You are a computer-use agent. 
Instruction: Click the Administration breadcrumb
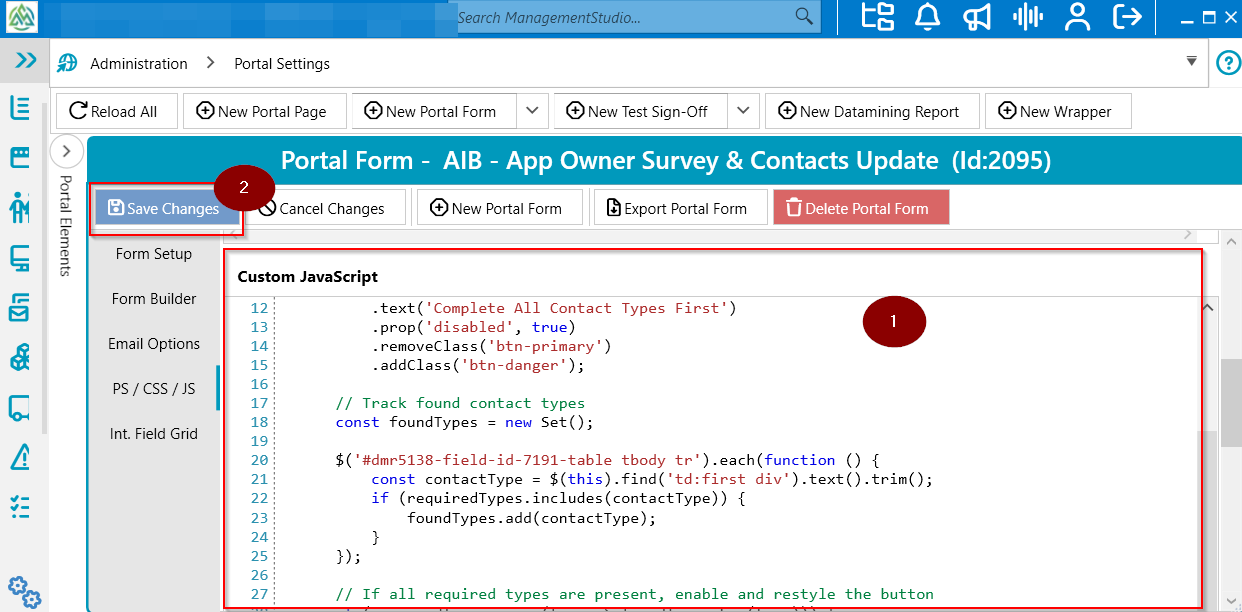tap(139, 63)
